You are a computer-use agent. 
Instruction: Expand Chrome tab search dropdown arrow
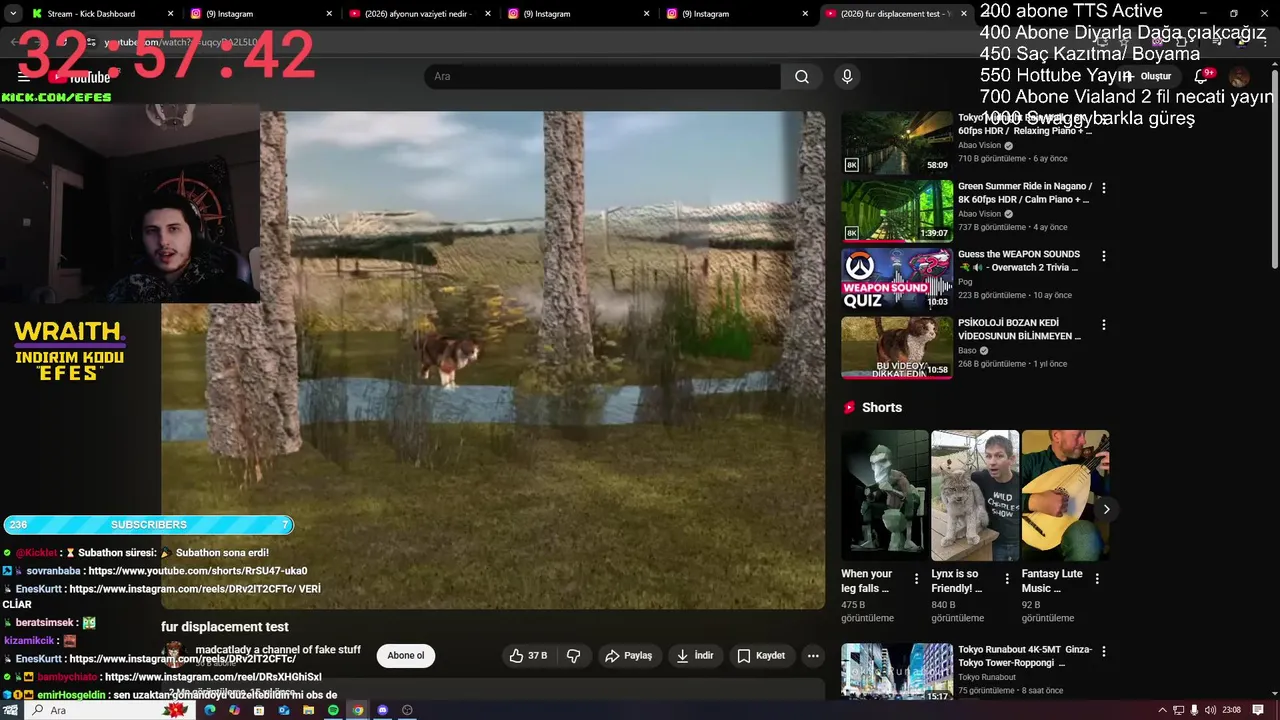click(13, 13)
